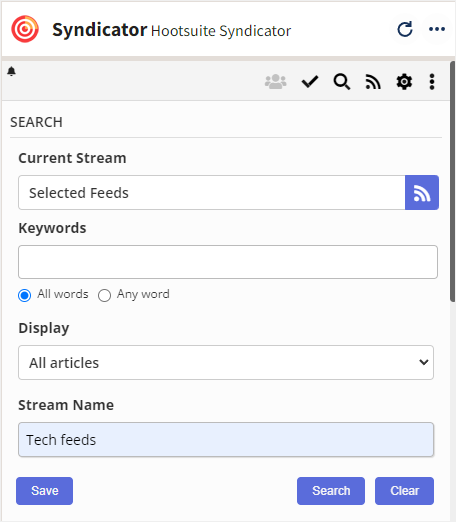Click the Stream Name field with Tech feeds
Image resolution: width=456 pixels, height=522 pixels.
click(x=226, y=439)
